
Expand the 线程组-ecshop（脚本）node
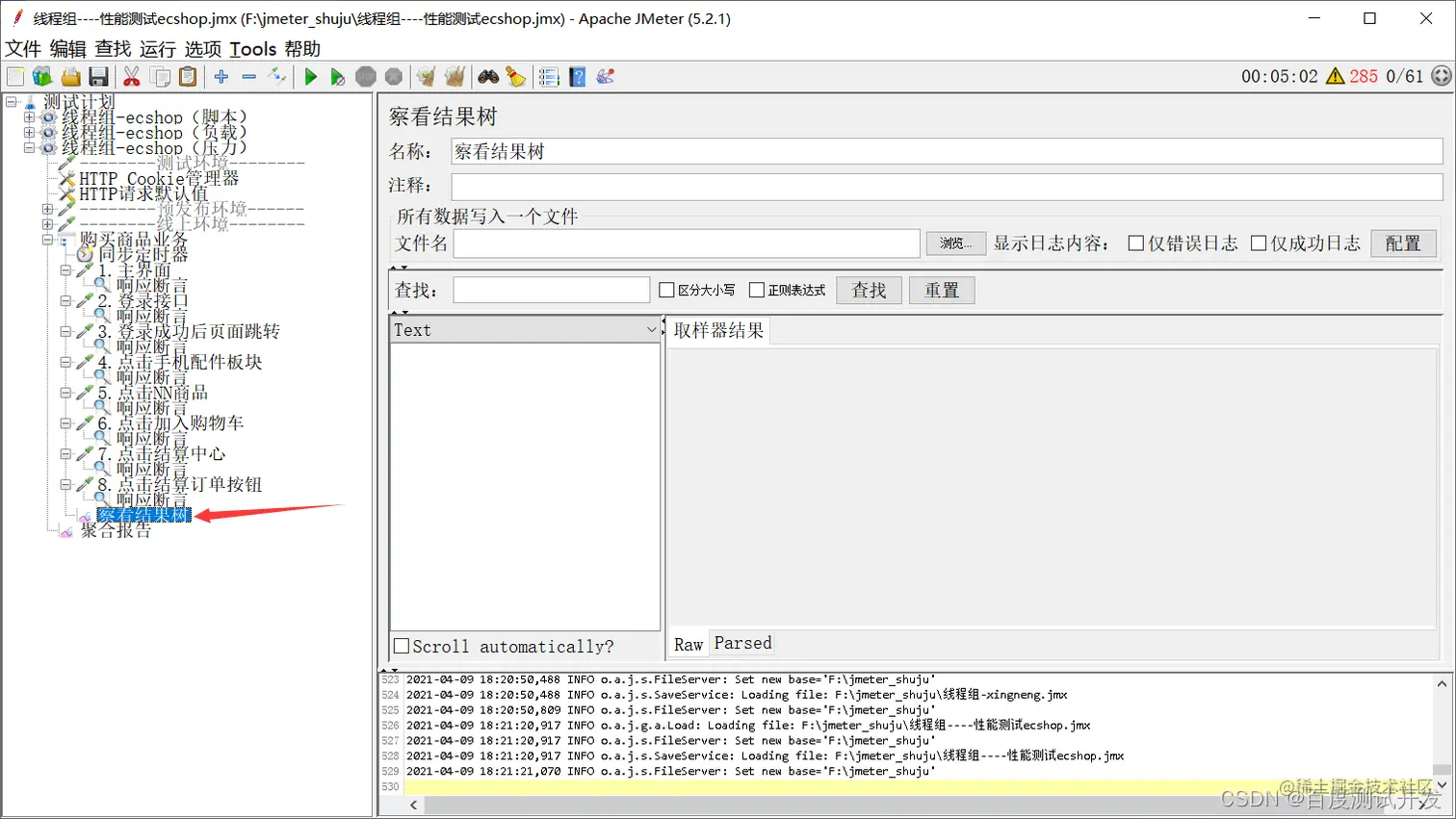tap(29, 117)
